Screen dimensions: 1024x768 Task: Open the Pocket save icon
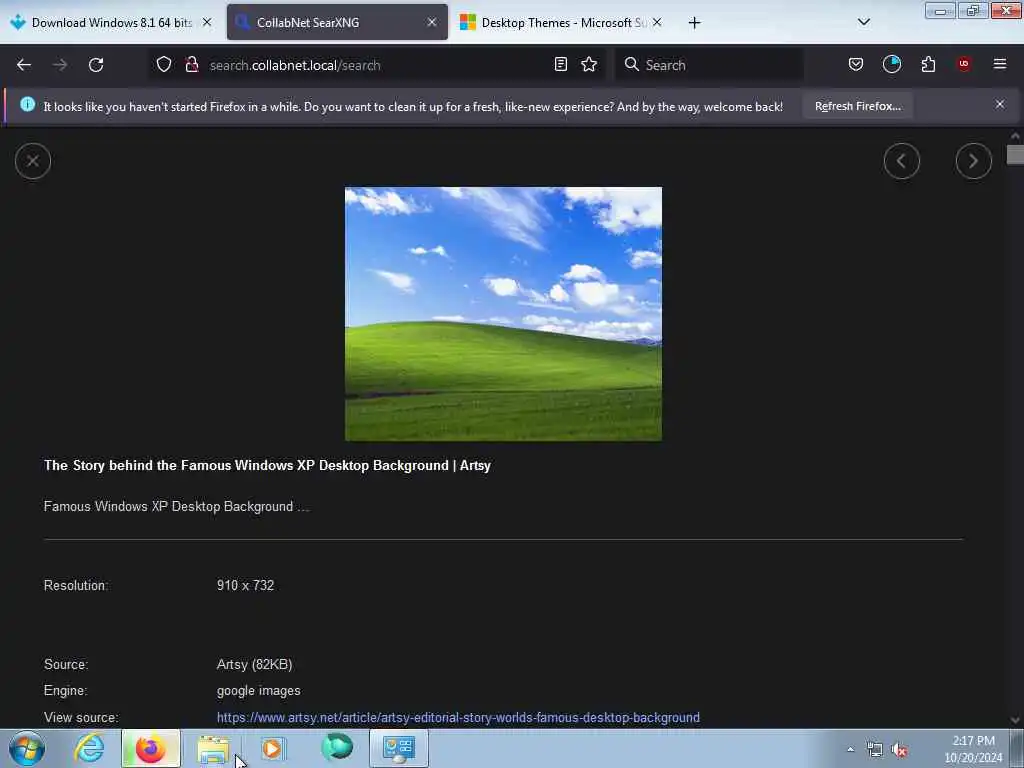point(856,65)
